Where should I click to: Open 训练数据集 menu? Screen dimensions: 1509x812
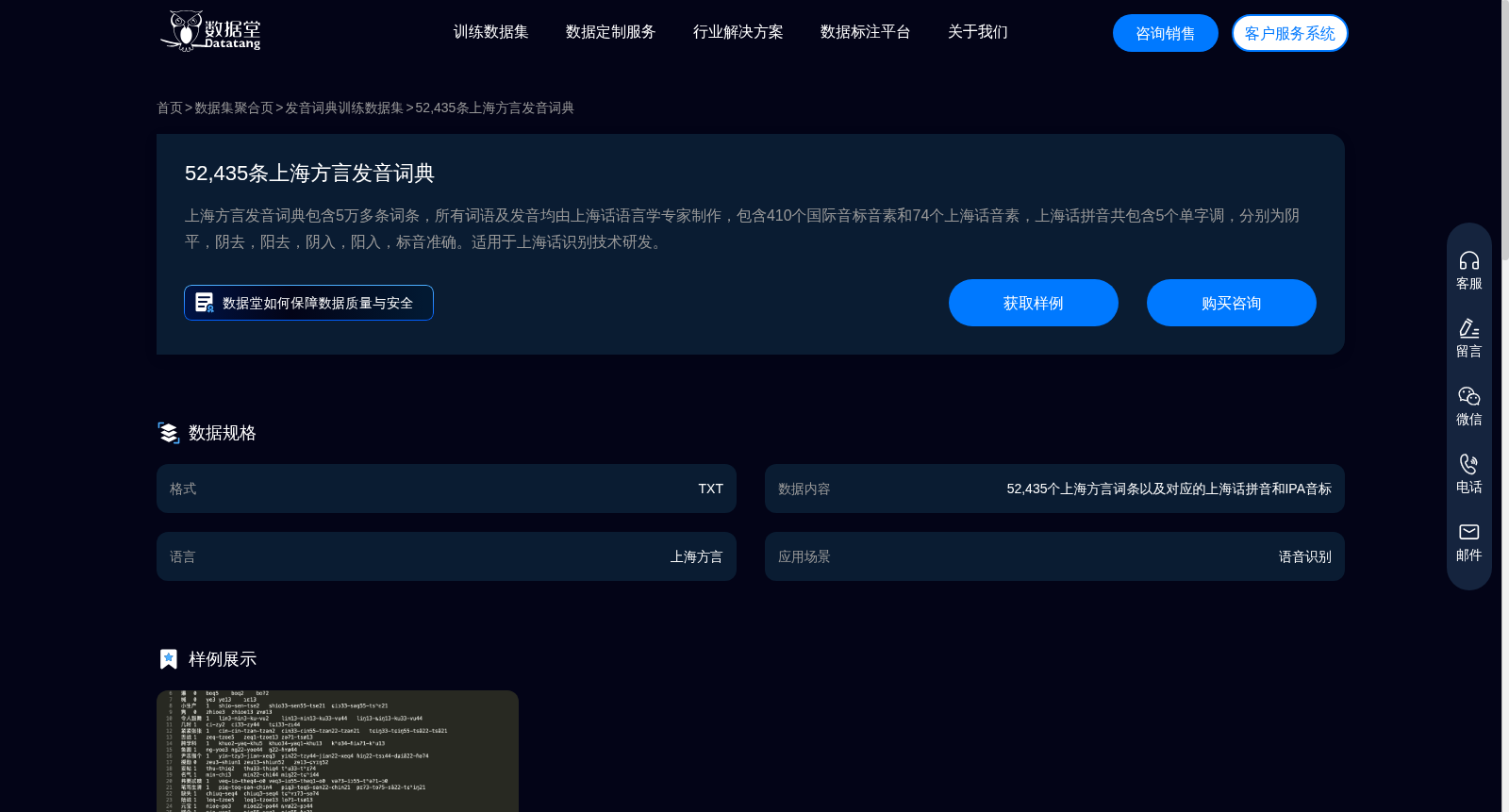click(x=490, y=32)
